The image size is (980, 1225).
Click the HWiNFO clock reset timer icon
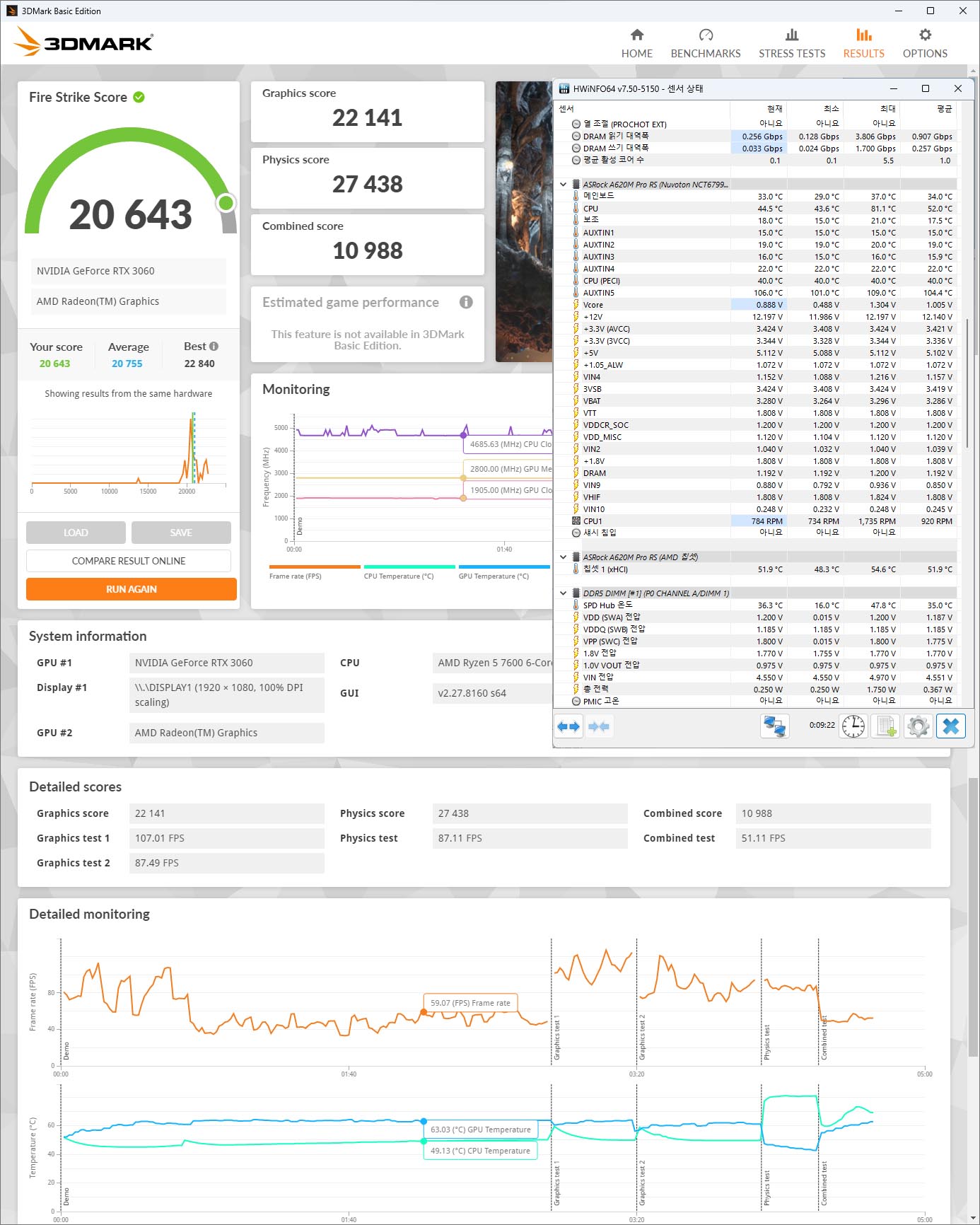(x=853, y=726)
